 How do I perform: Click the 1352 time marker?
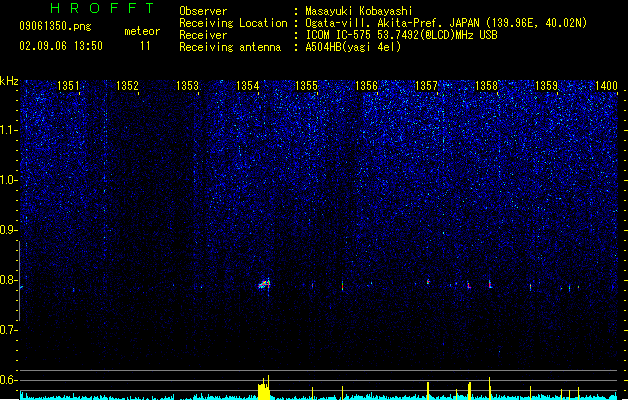pyautogui.click(x=127, y=86)
